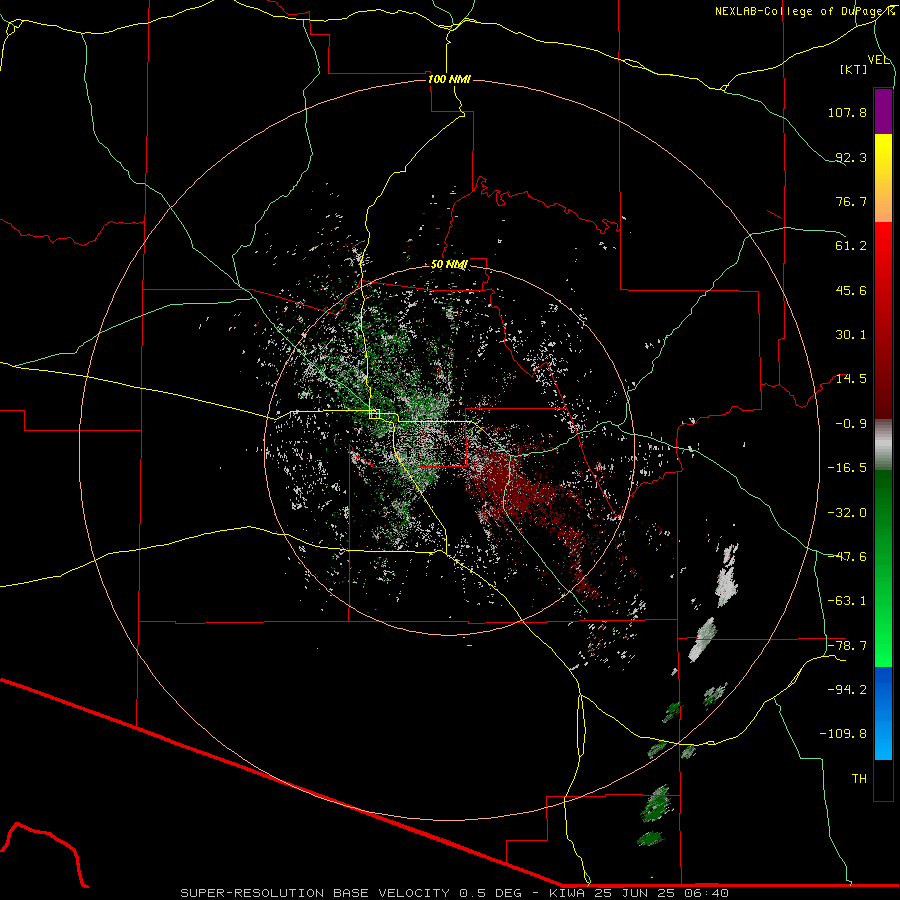Click the 45.6 velocity scale value

[851, 290]
